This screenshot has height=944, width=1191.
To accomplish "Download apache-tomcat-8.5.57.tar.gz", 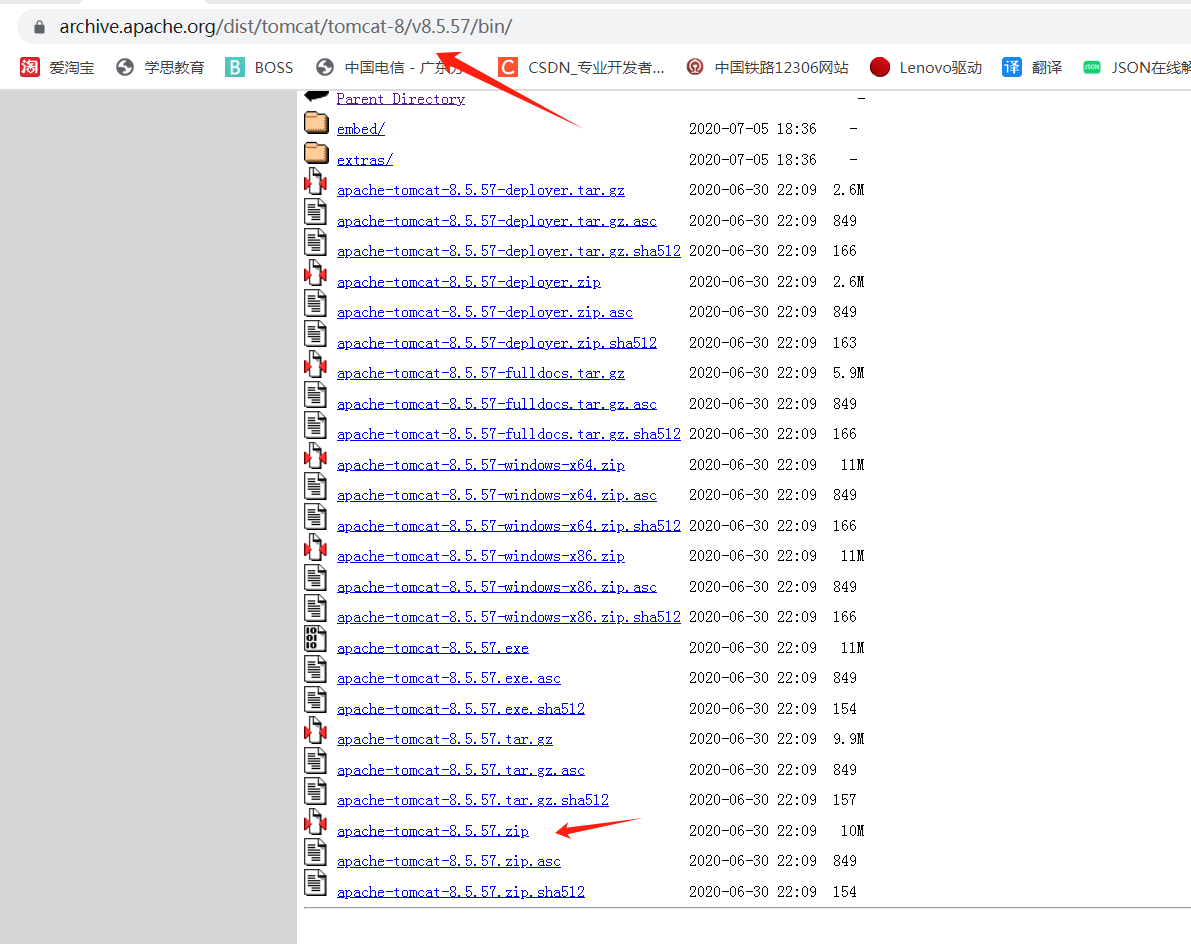I will point(444,740).
